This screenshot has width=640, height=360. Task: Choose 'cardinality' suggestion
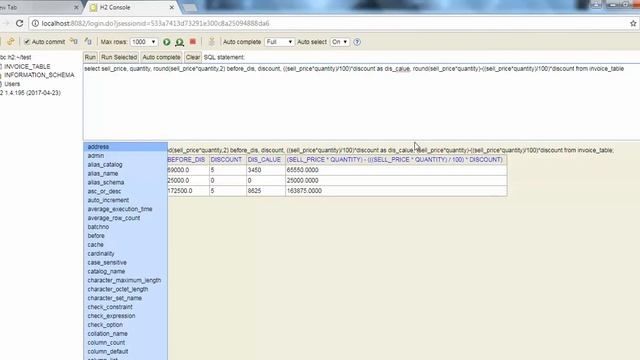[x=126, y=253]
